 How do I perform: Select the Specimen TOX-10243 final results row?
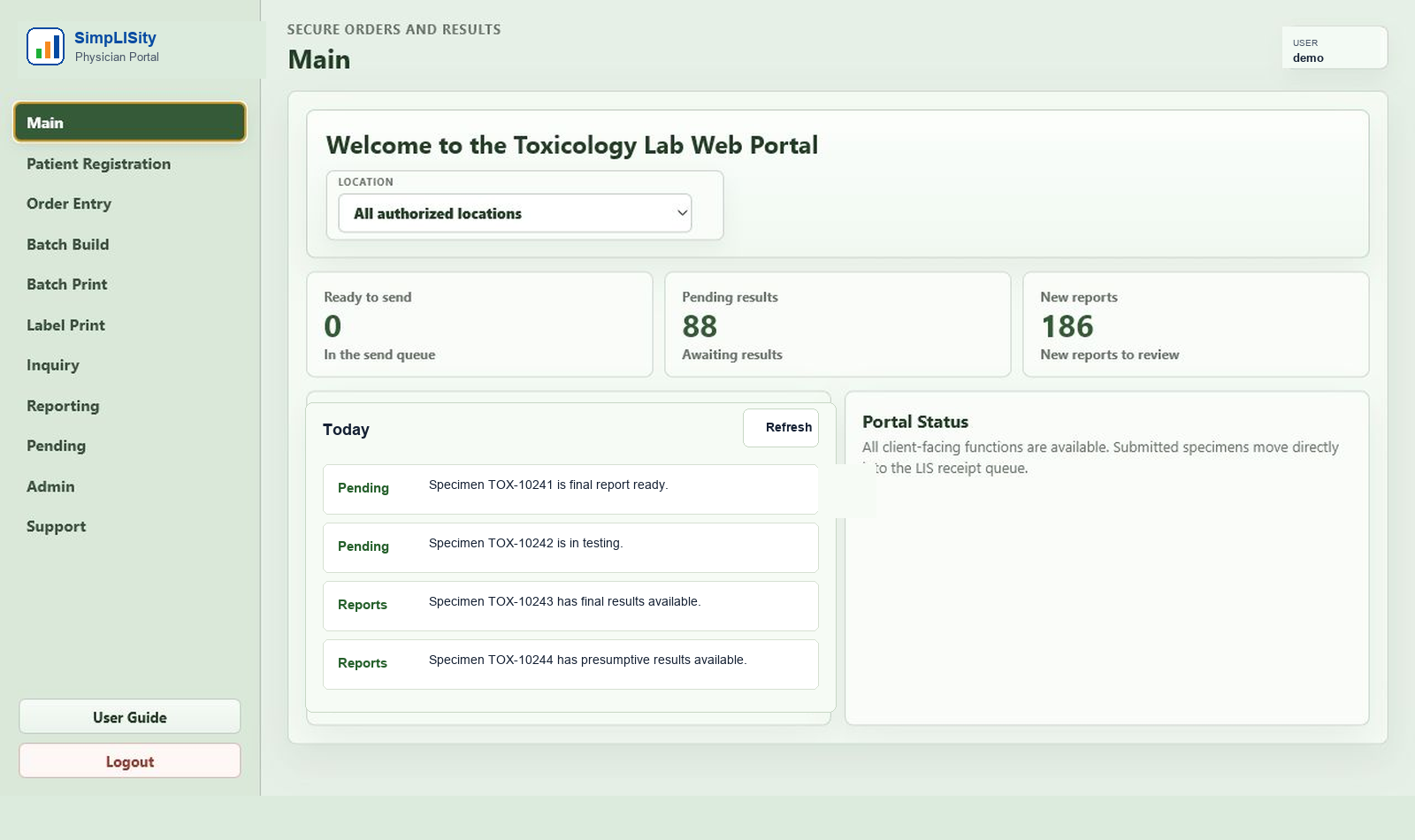[x=570, y=606]
